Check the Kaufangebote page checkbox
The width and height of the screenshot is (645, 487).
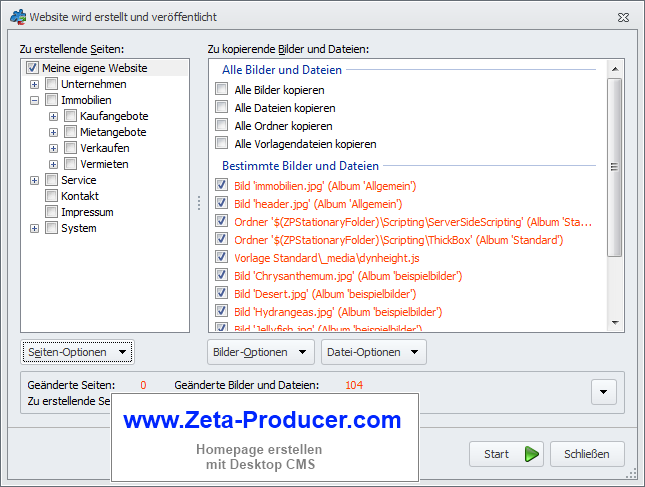click(x=70, y=116)
